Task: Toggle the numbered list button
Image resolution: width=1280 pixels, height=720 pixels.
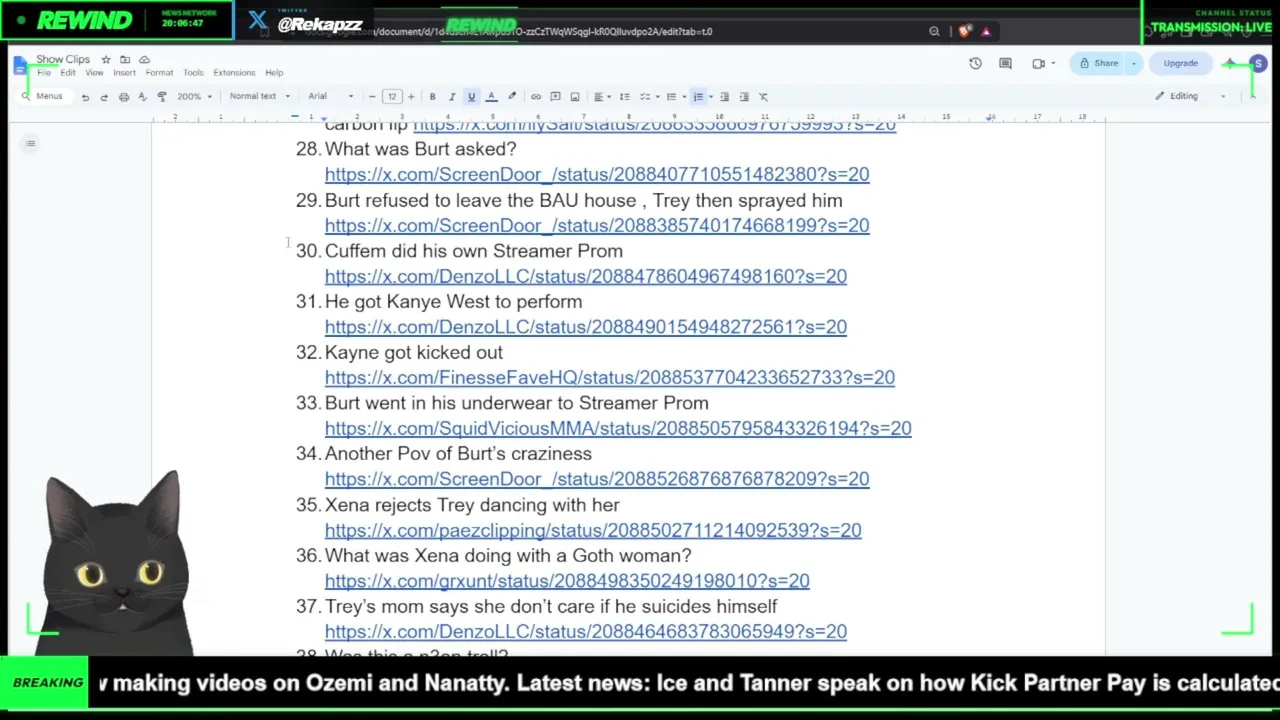Action: [698, 97]
